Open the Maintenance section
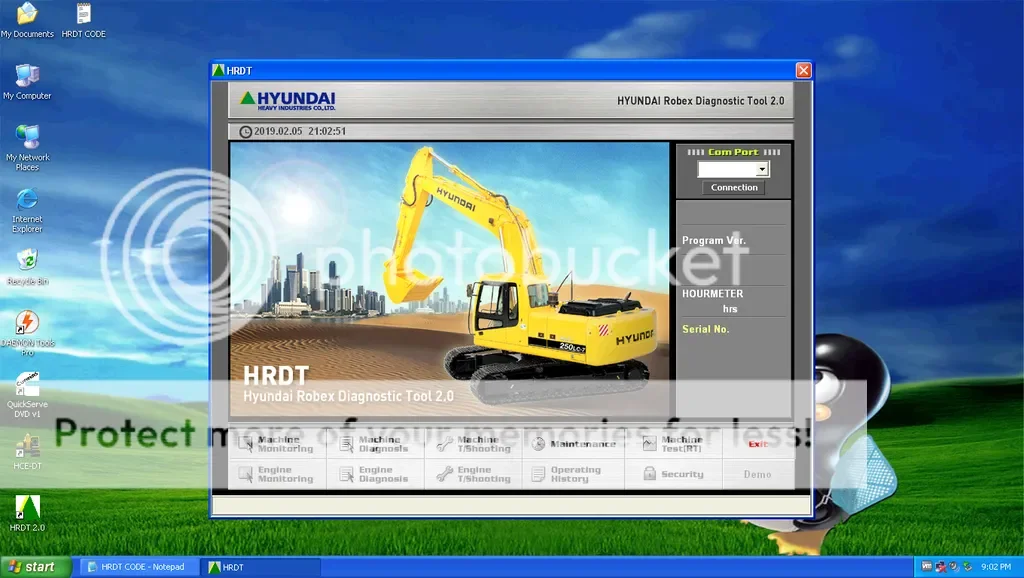 575,444
